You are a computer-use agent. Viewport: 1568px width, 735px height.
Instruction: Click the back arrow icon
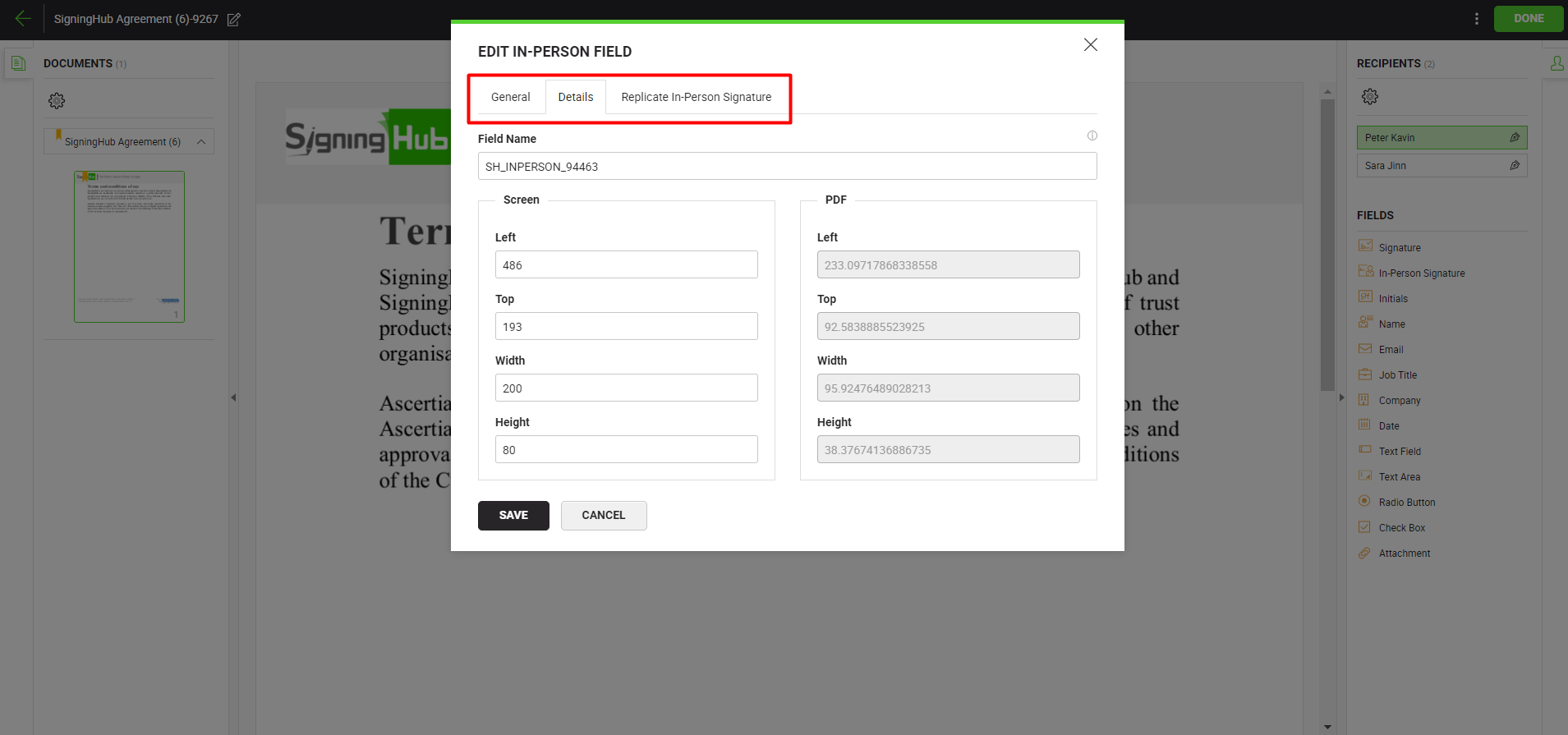click(23, 18)
